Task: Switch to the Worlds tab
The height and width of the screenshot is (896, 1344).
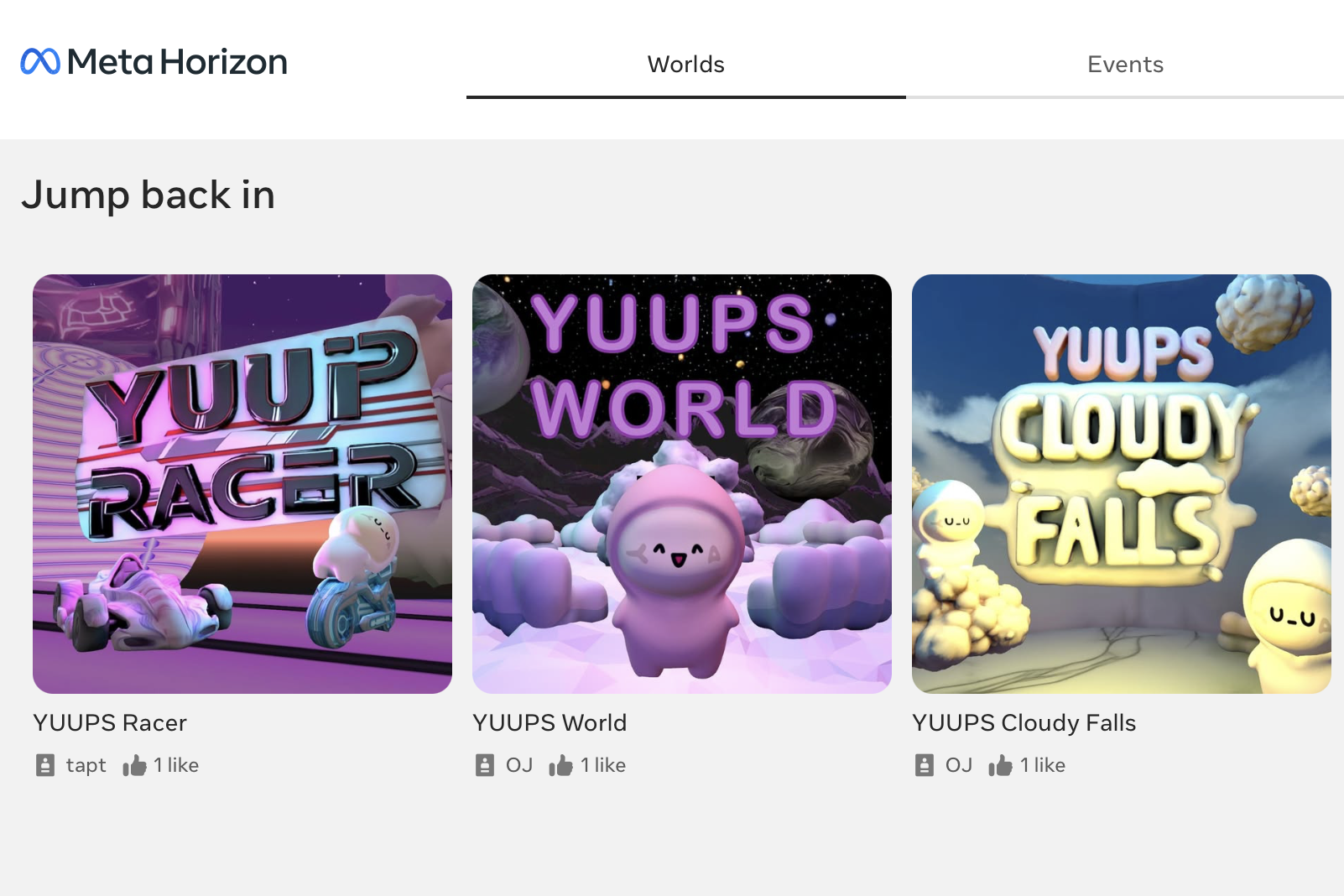Action: click(686, 65)
